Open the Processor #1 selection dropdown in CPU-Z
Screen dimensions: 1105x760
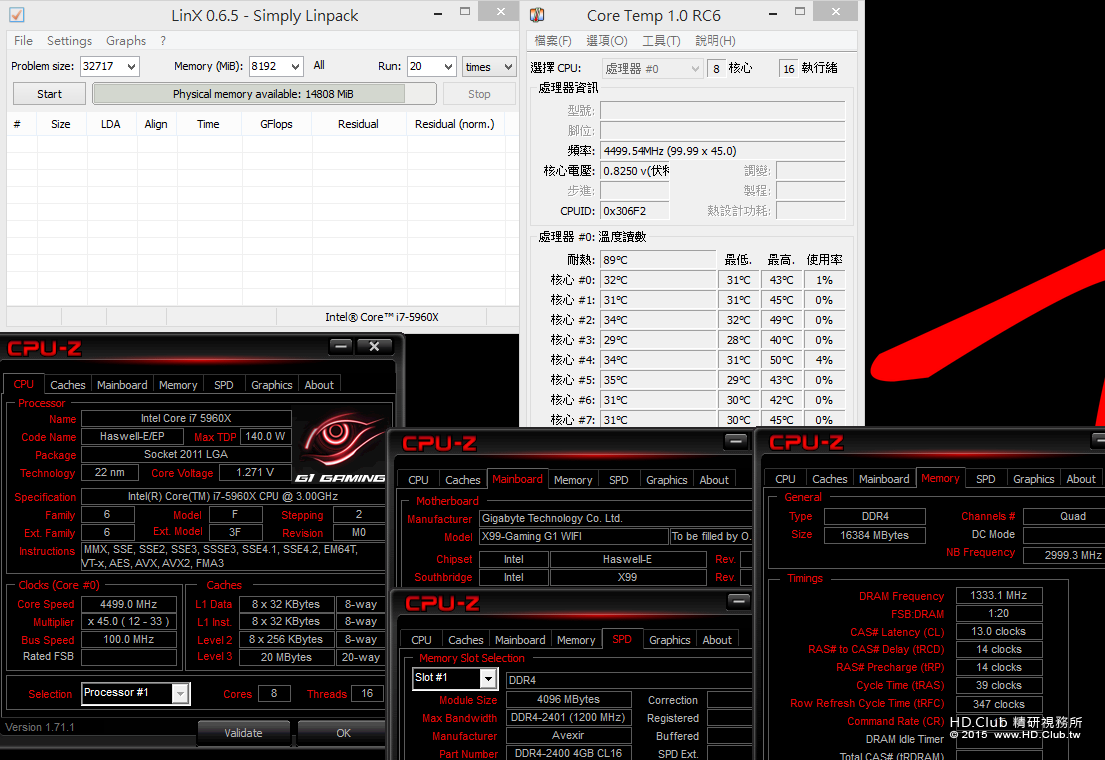click(x=181, y=694)
